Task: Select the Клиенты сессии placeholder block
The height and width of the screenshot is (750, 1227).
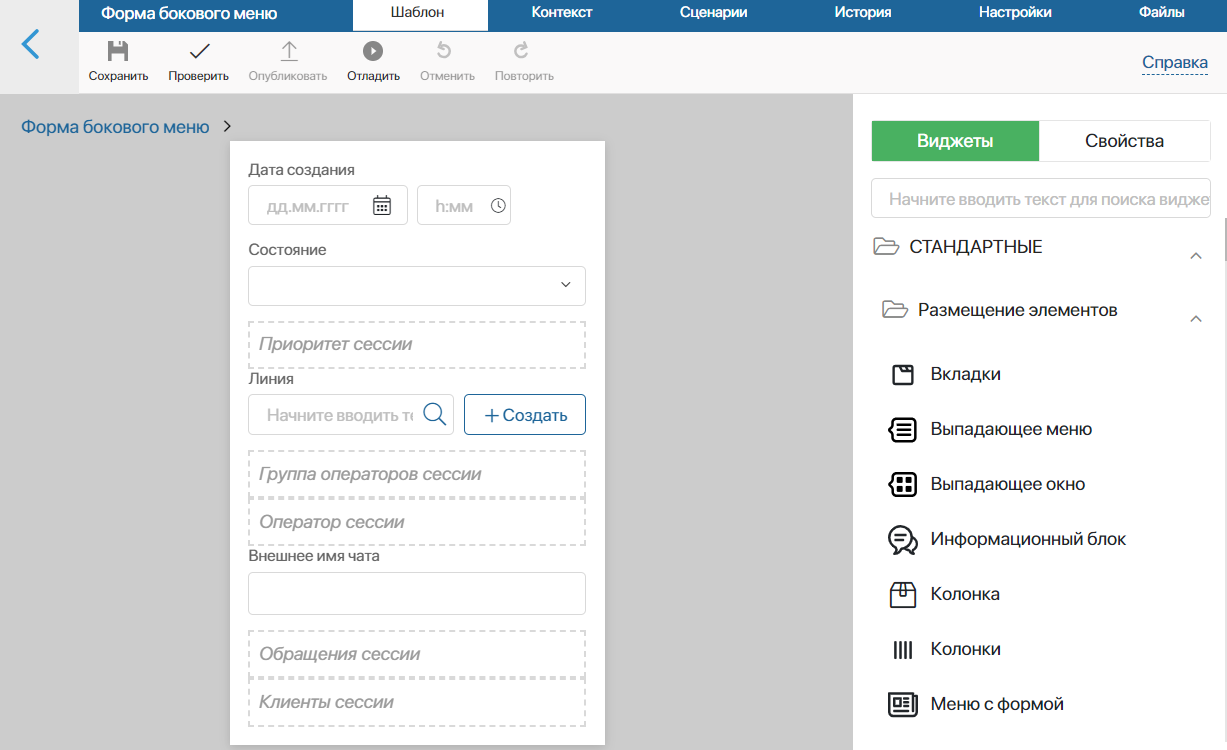Action: pos(417,702)
